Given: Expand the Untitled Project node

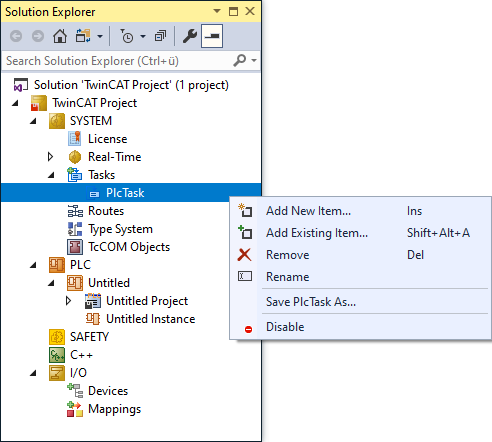Looking at the screenshot, I should tap(68, 301).
